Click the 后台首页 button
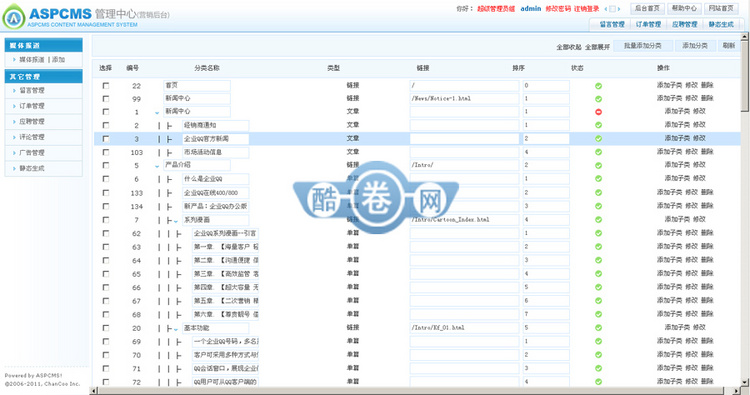 [648, 8]
